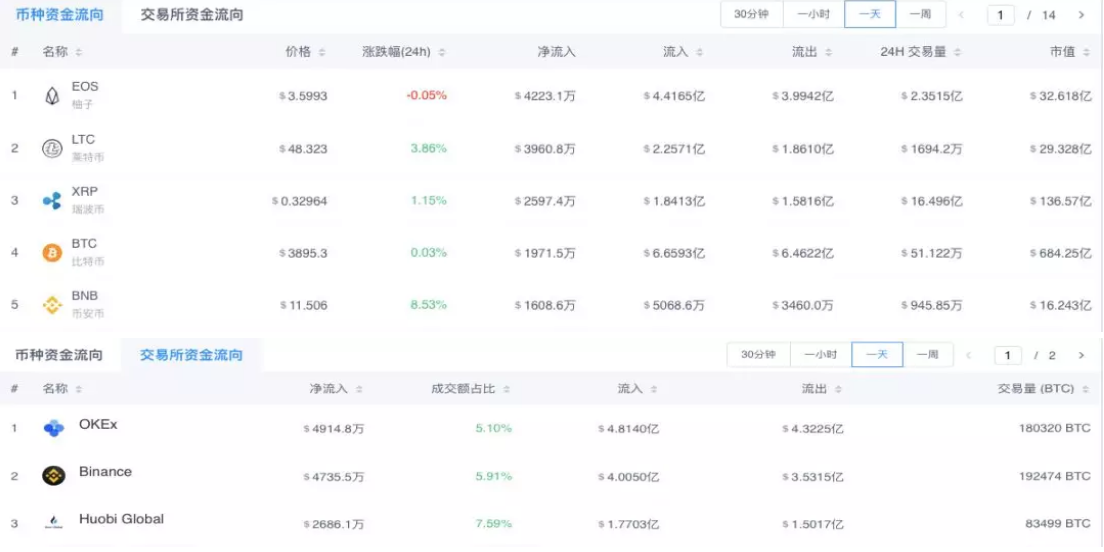The height and width of the screenshot is (552, 1104).
Task: Open the Binance exchange name link
Action: 106,471
